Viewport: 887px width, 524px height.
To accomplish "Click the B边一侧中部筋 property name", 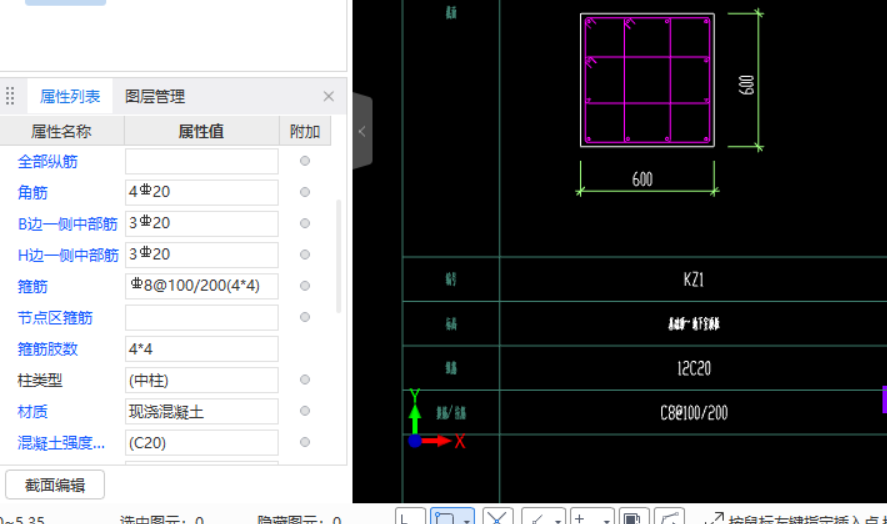I will click(x=67, y=224).
